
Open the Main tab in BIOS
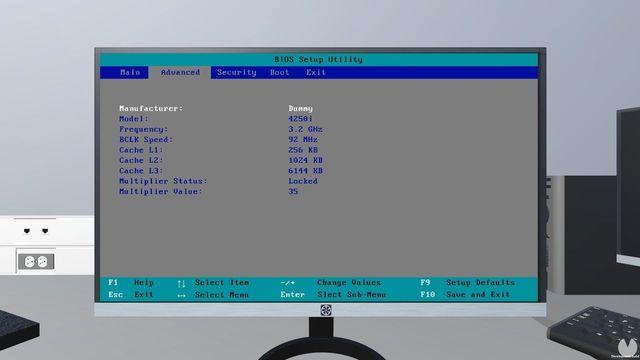[x=130, y=72]
